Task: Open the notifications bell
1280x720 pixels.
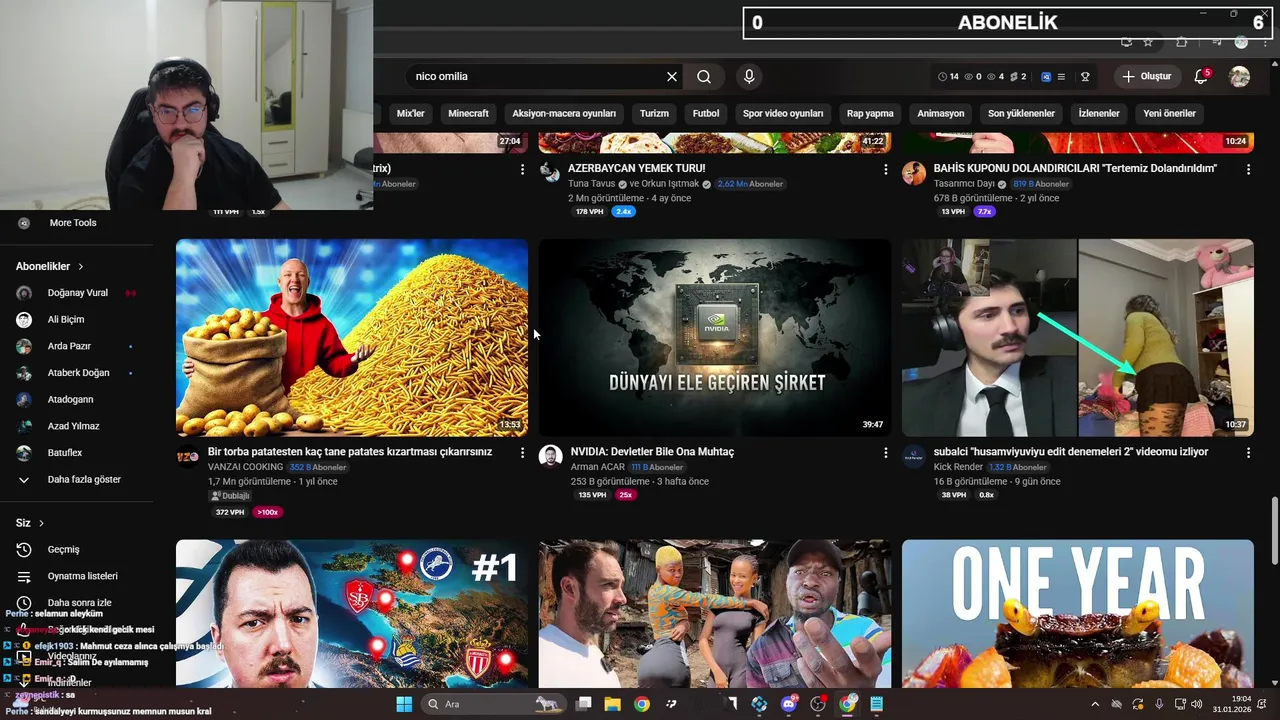Action: [1202, 77]
